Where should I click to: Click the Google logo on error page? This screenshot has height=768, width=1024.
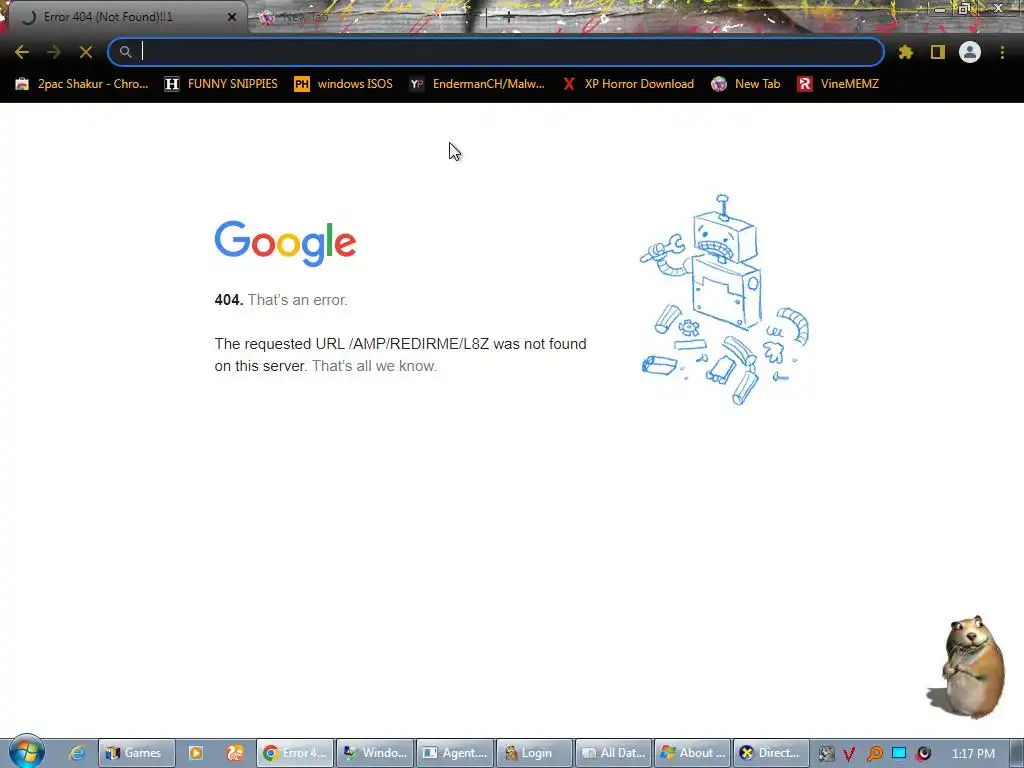tap(285, 243)
